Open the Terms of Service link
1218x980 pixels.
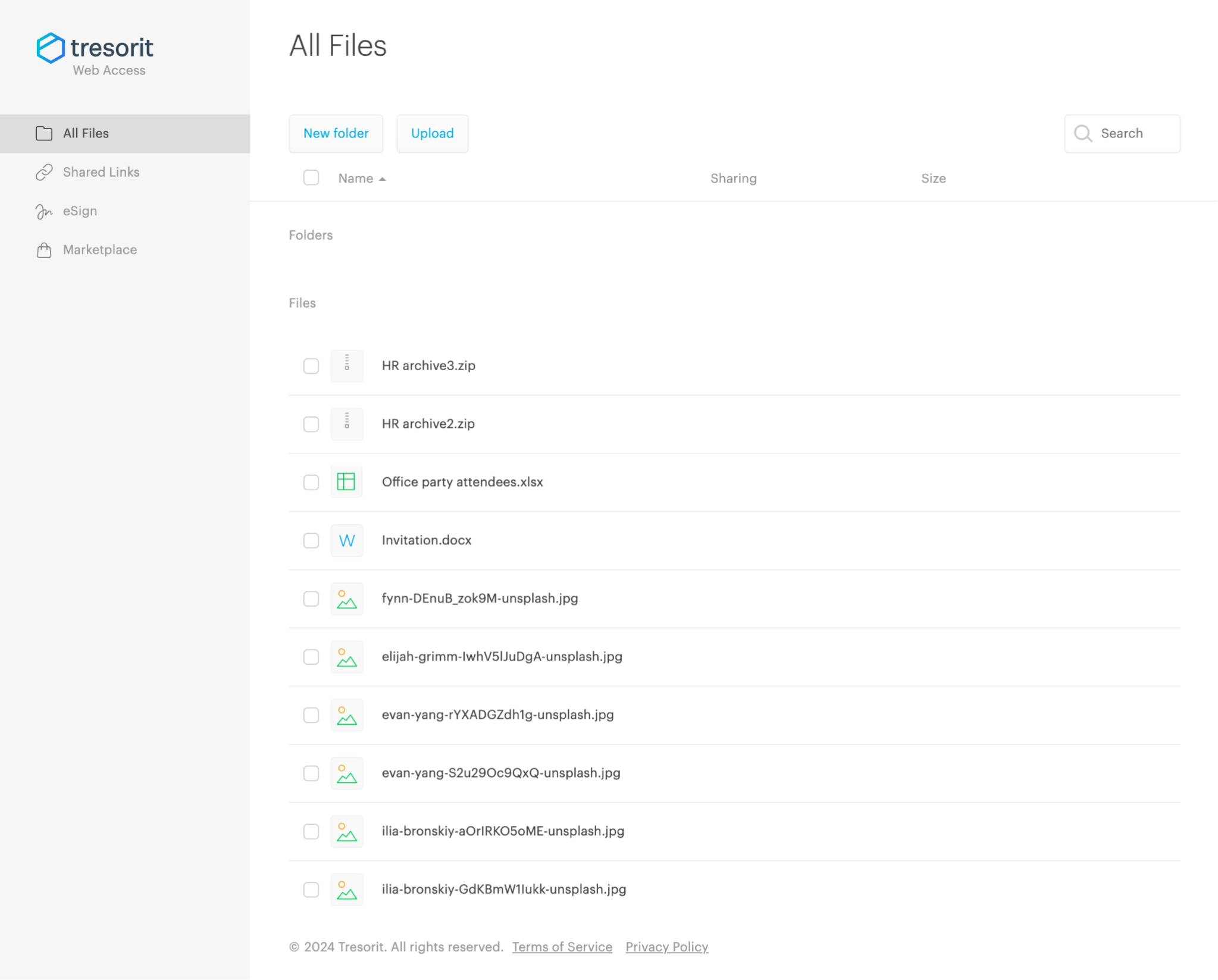[x=562, y=947]
